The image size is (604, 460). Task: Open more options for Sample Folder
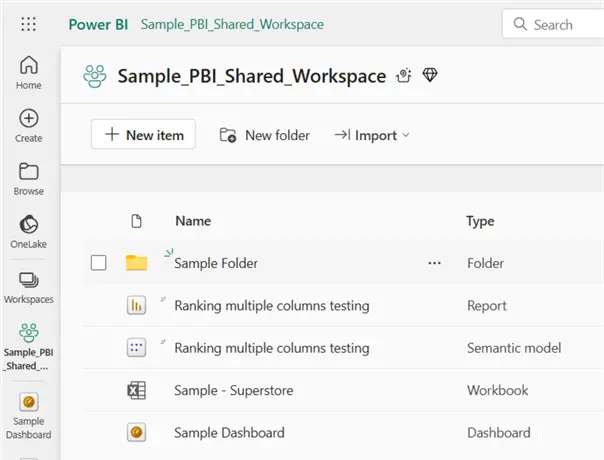tap(434, 263)
